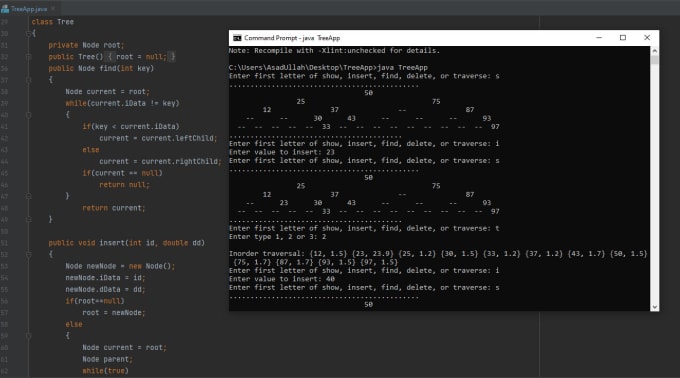Viewport: 680px width, 378px height.
Task: Click the 'while(true)' line
Action: (105, 371)
